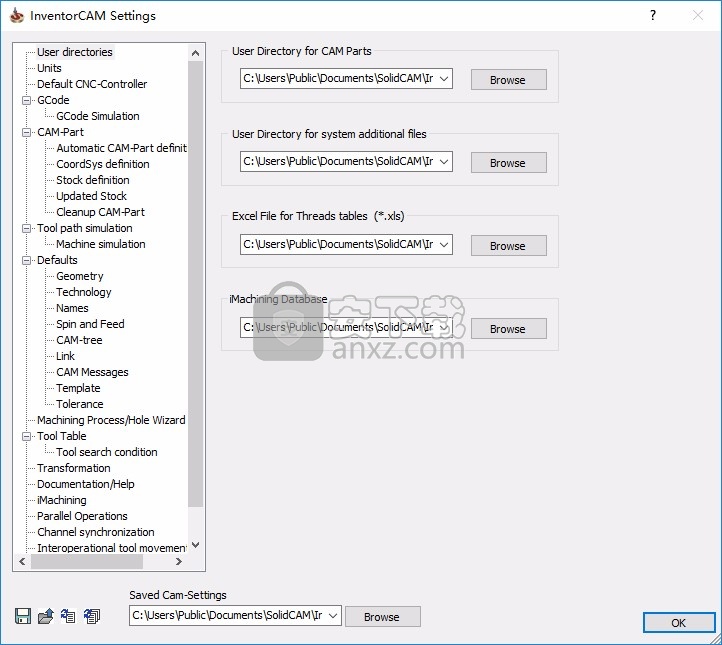Select Link in Defaults tree

pyautogui.click(x=65, y=356)
